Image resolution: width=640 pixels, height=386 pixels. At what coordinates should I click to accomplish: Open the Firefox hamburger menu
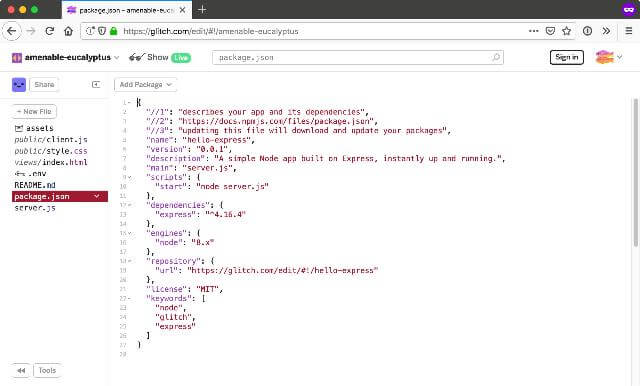[x=629, y=31]
